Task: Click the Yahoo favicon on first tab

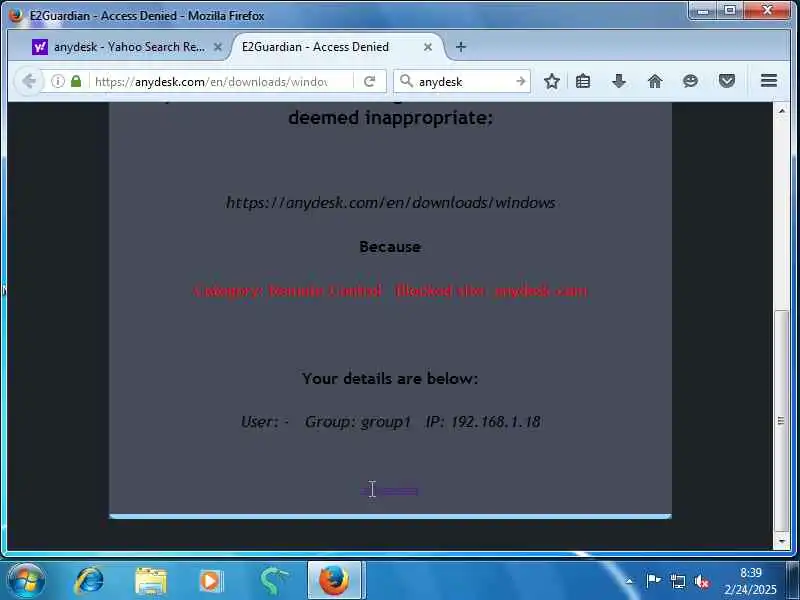Action: pyautogui.click(x=39, y=47)
